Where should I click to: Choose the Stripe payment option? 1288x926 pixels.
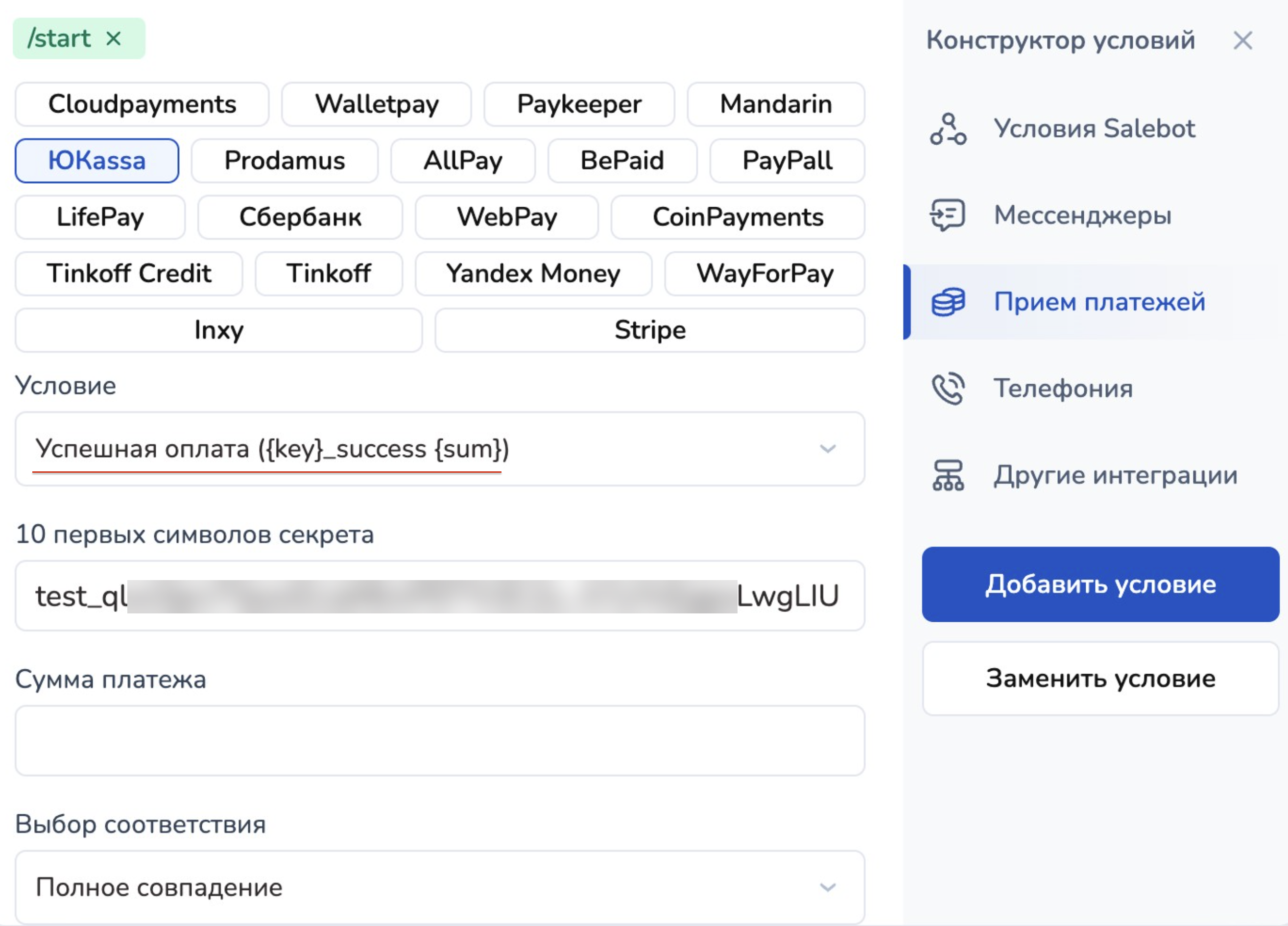coord(650,330)
